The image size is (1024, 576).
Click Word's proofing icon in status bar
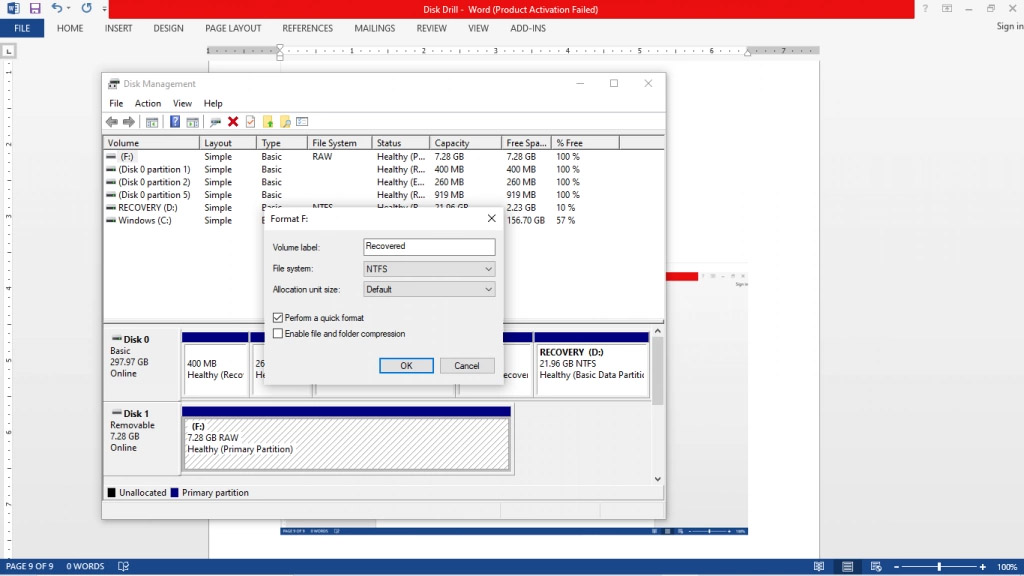point(123,567)
